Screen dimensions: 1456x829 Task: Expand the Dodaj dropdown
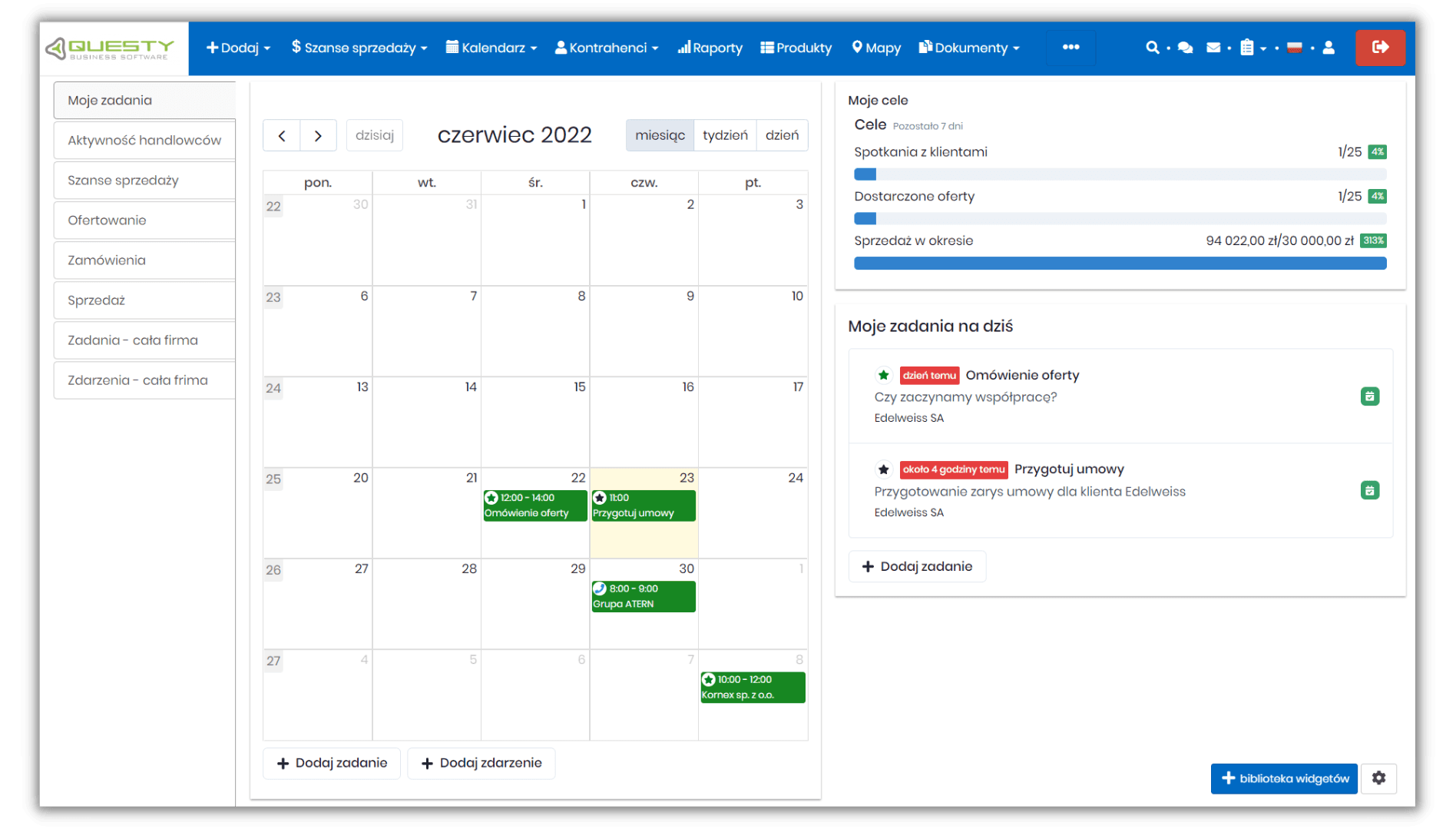pos(238,48)
